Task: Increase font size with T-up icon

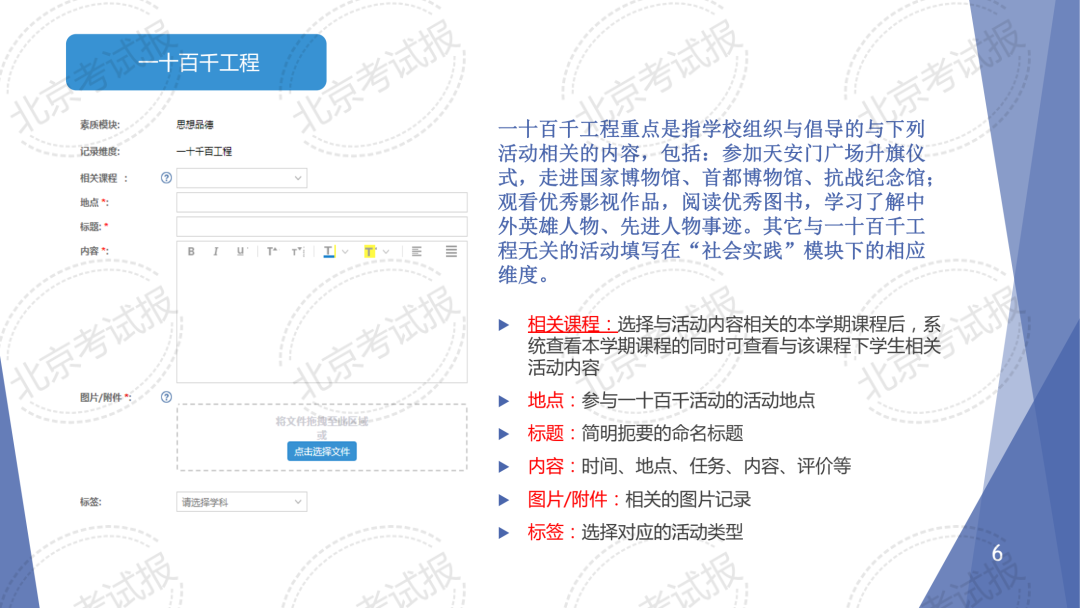Action: click(x=271, y=252)
